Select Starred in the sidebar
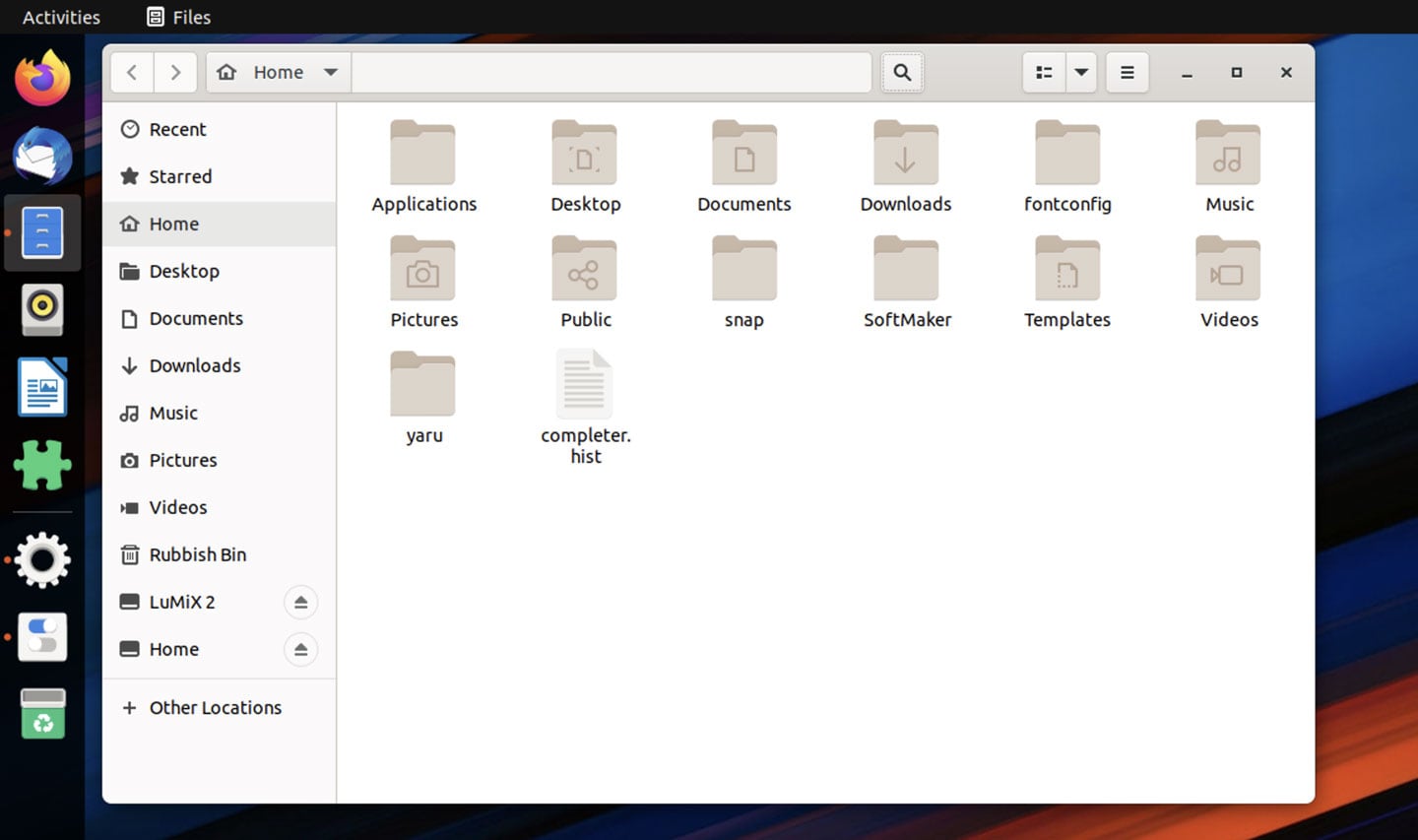This screenshot has height=840, width=1418. point(219,176)
